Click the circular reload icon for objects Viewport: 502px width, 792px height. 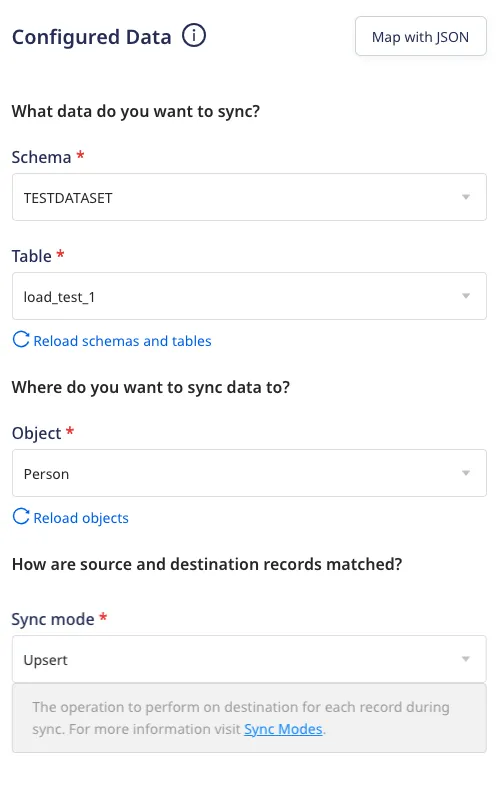[21, 517]
